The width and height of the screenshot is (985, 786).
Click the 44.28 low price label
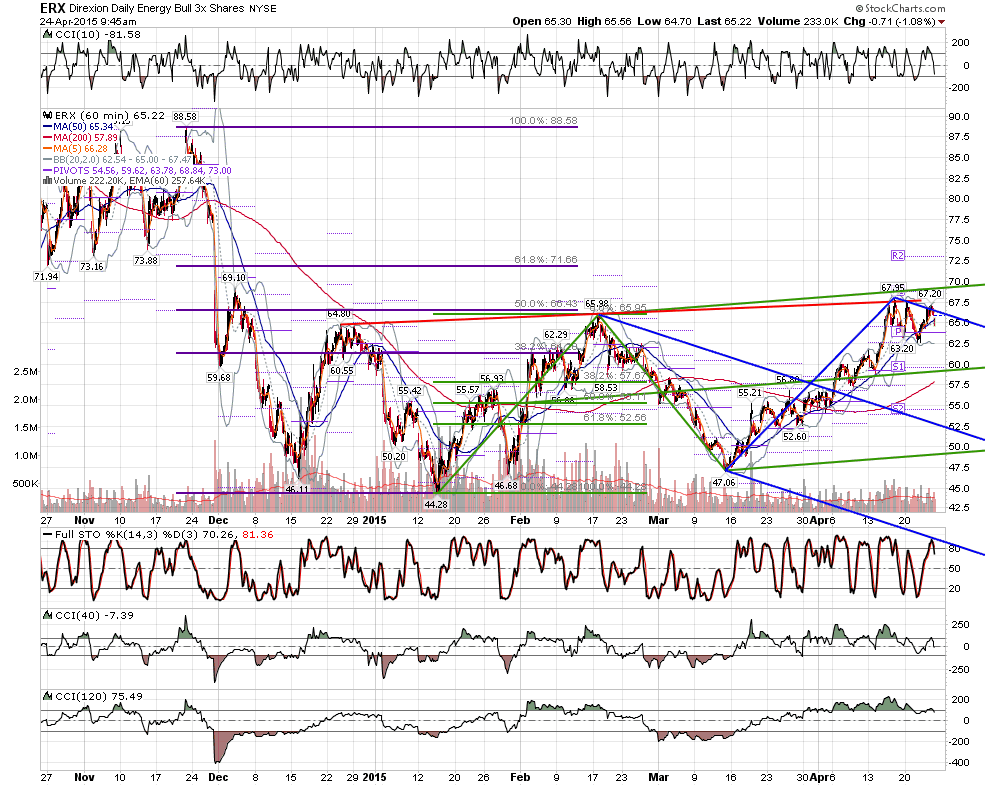[435, 504]
